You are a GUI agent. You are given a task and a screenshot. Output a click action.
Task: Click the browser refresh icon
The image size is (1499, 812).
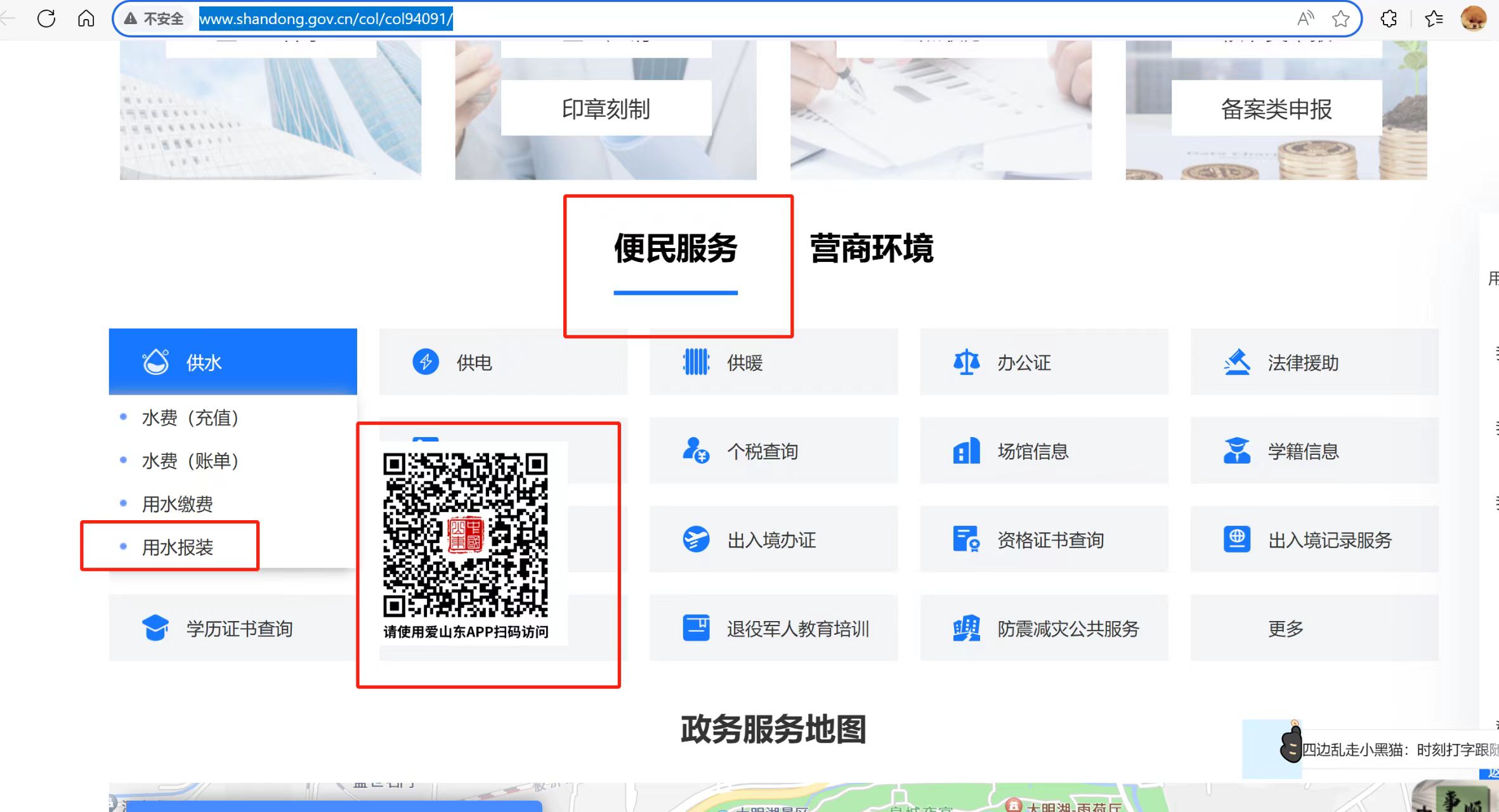click(x=46, y=18)
